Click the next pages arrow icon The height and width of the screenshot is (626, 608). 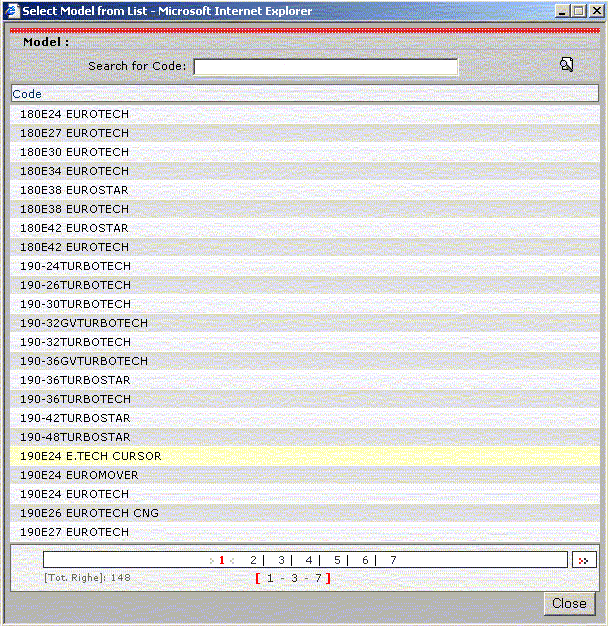(584, 560)
